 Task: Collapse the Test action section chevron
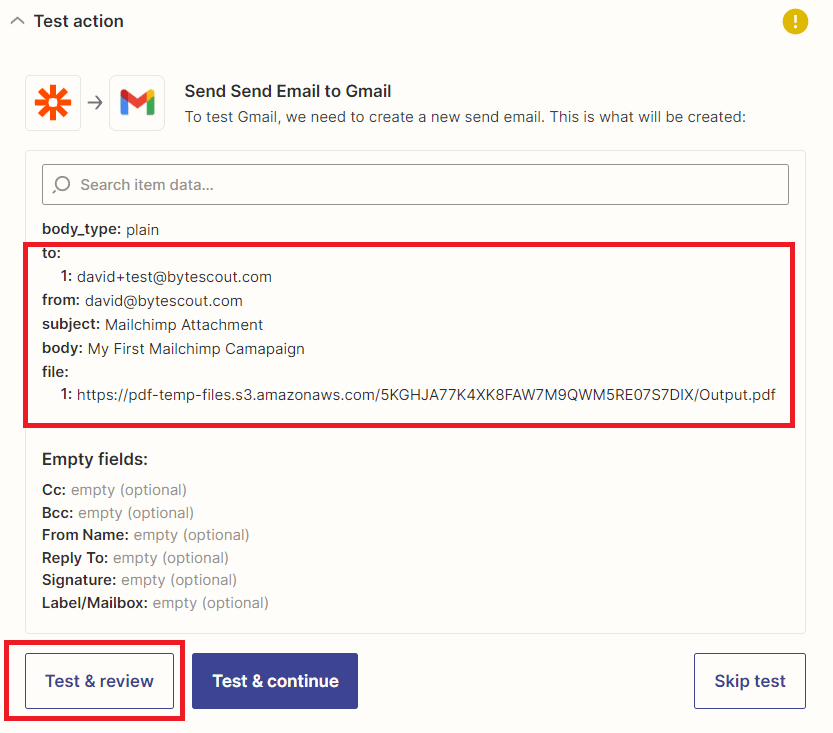pyautogui.click(x=17, y=21)
